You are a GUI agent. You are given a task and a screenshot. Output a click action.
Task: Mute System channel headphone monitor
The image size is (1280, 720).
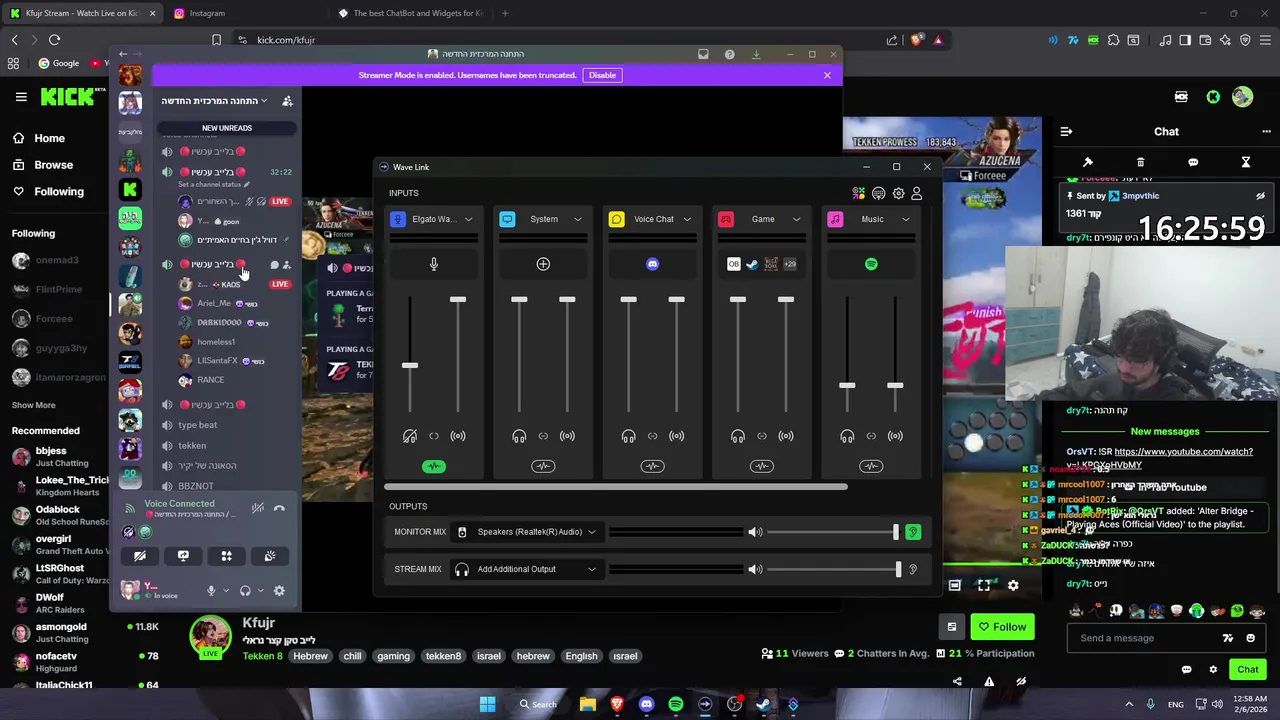519,436
